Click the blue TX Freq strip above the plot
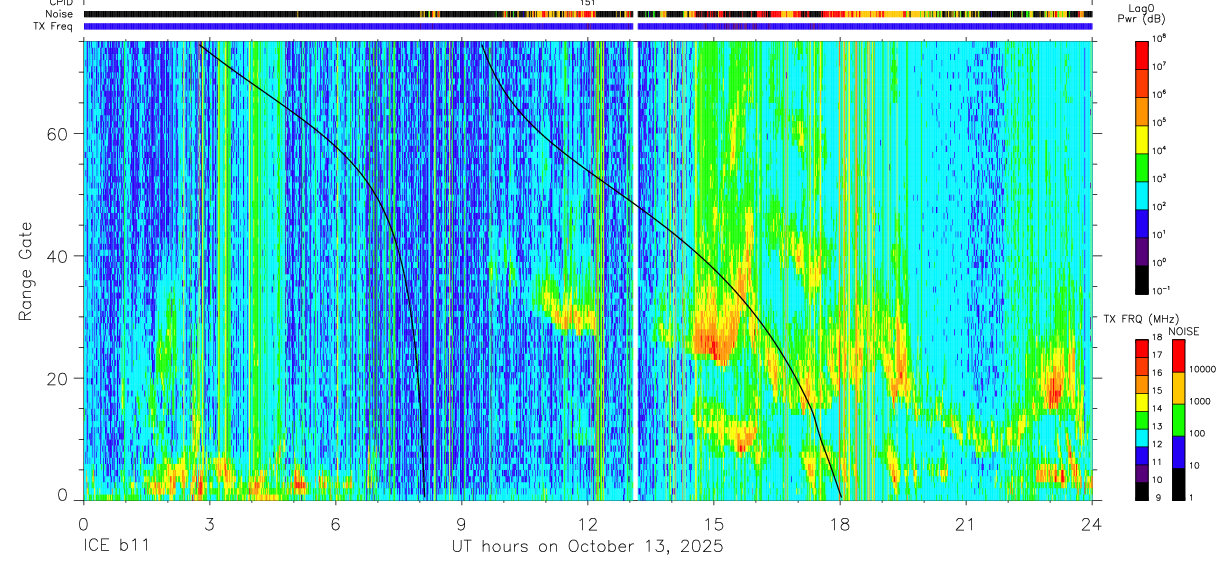Viewport: 1228px width, 567px height. tap(588, 26)
